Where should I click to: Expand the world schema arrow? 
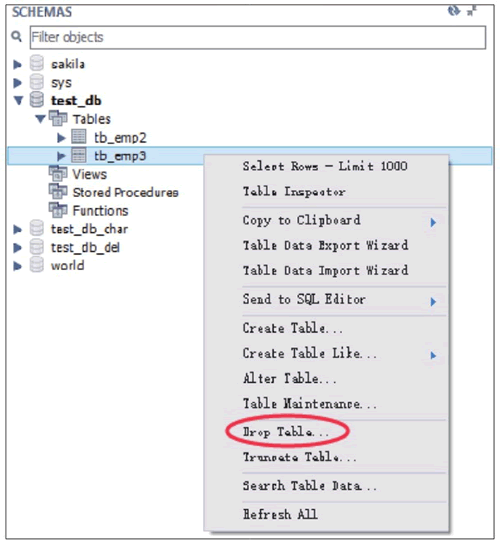pos(17,266)
